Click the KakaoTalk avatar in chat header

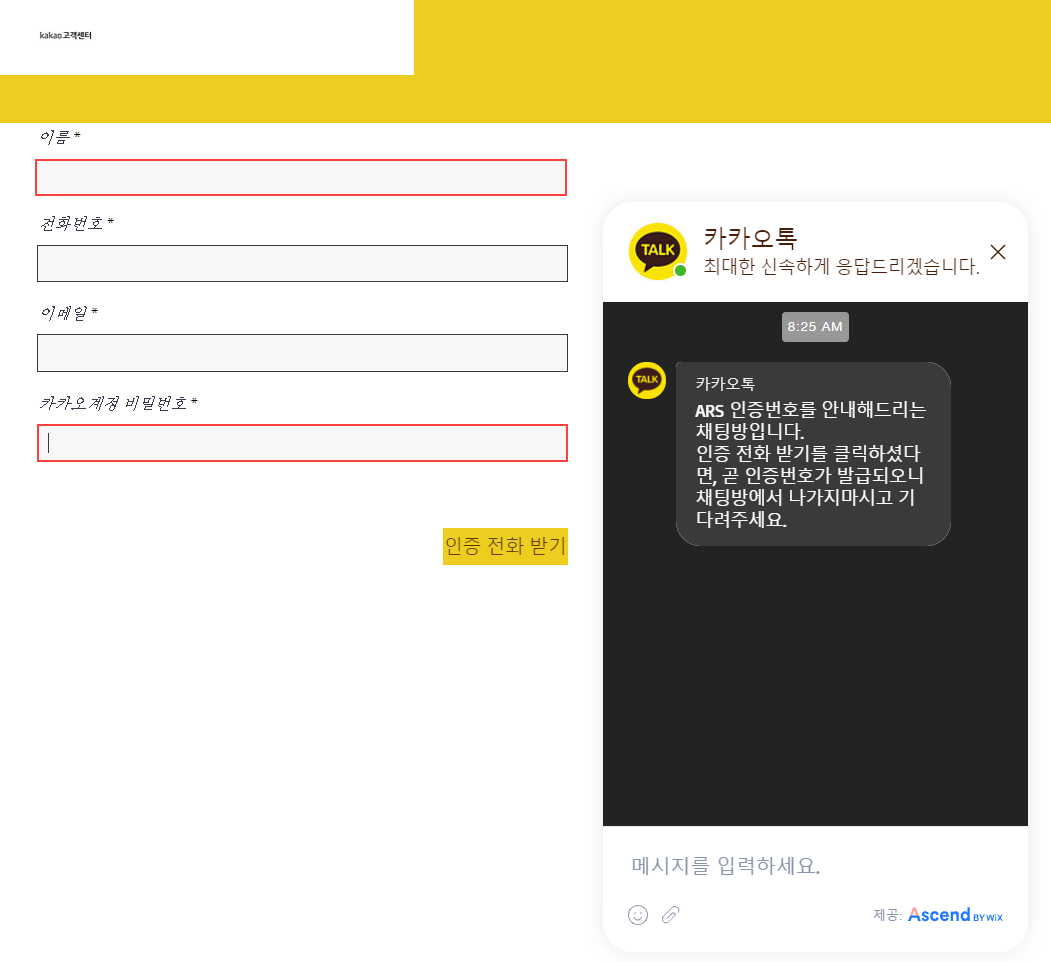click(658, 251)
